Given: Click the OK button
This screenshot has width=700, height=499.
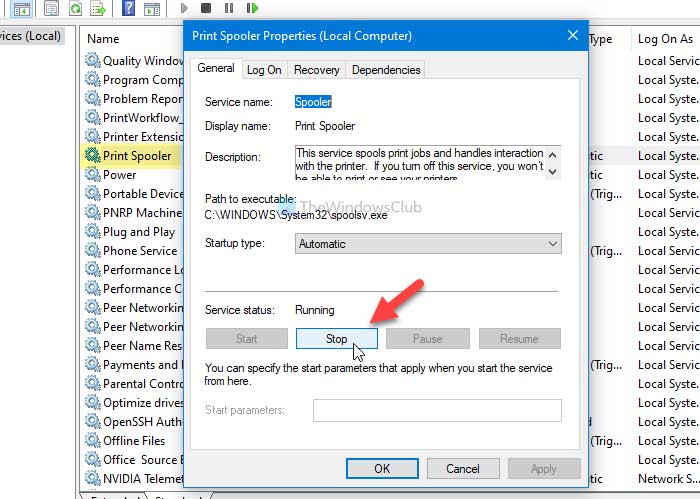Looking at the screenshot, I should [x=382, y=469].
